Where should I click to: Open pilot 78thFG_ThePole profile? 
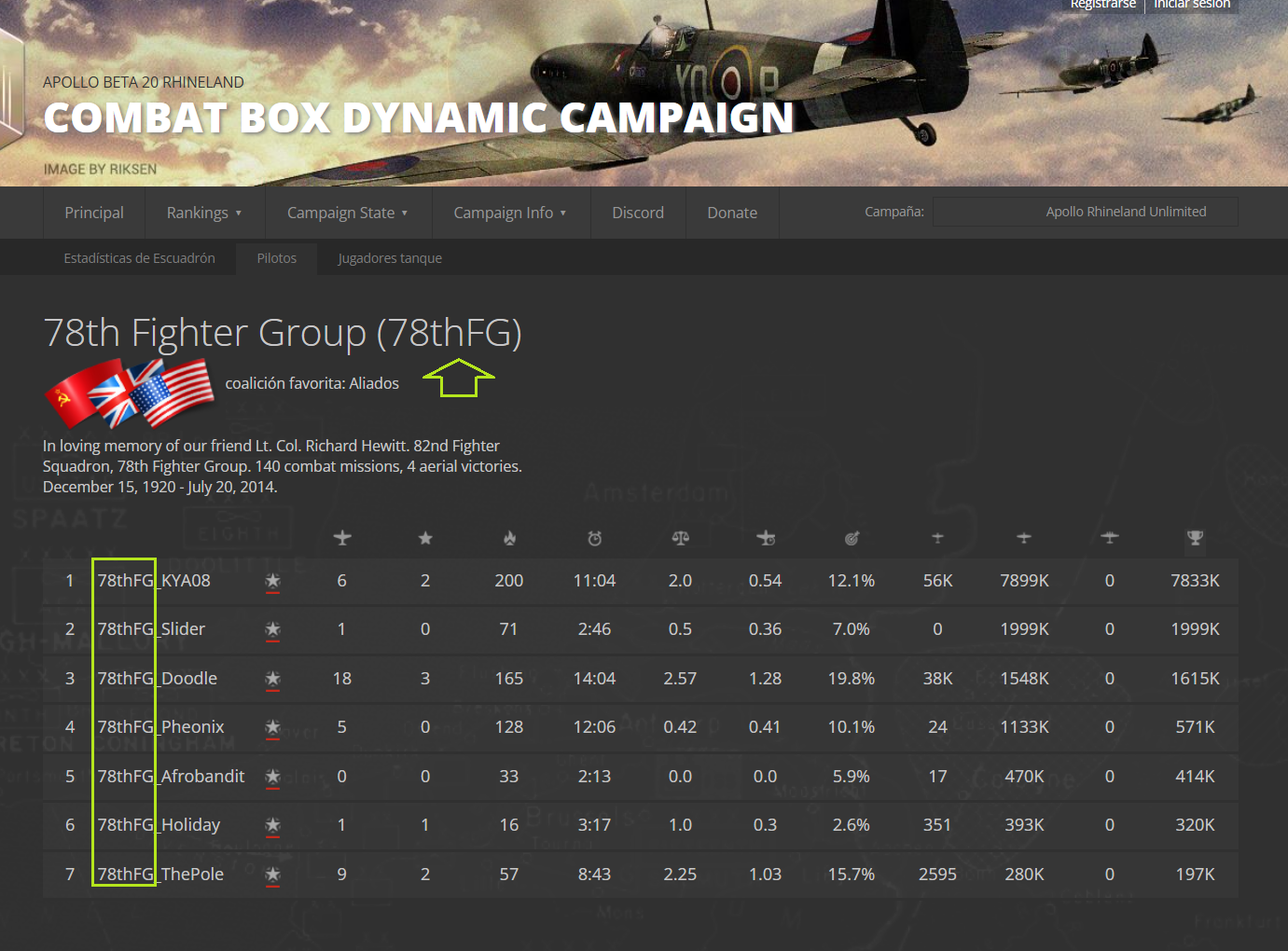[160, 874]
